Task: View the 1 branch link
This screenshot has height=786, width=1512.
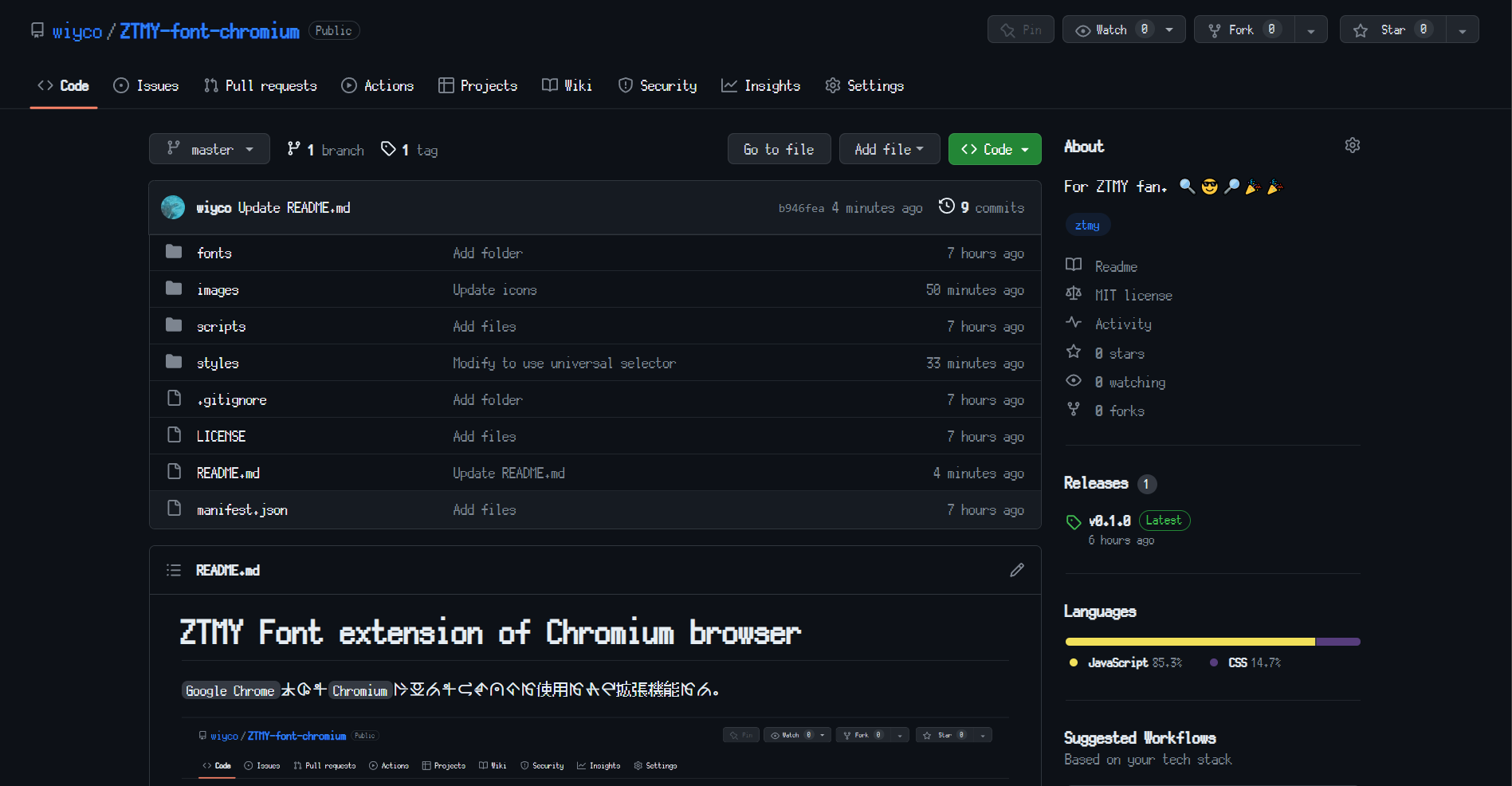Action: pos(325,149)
